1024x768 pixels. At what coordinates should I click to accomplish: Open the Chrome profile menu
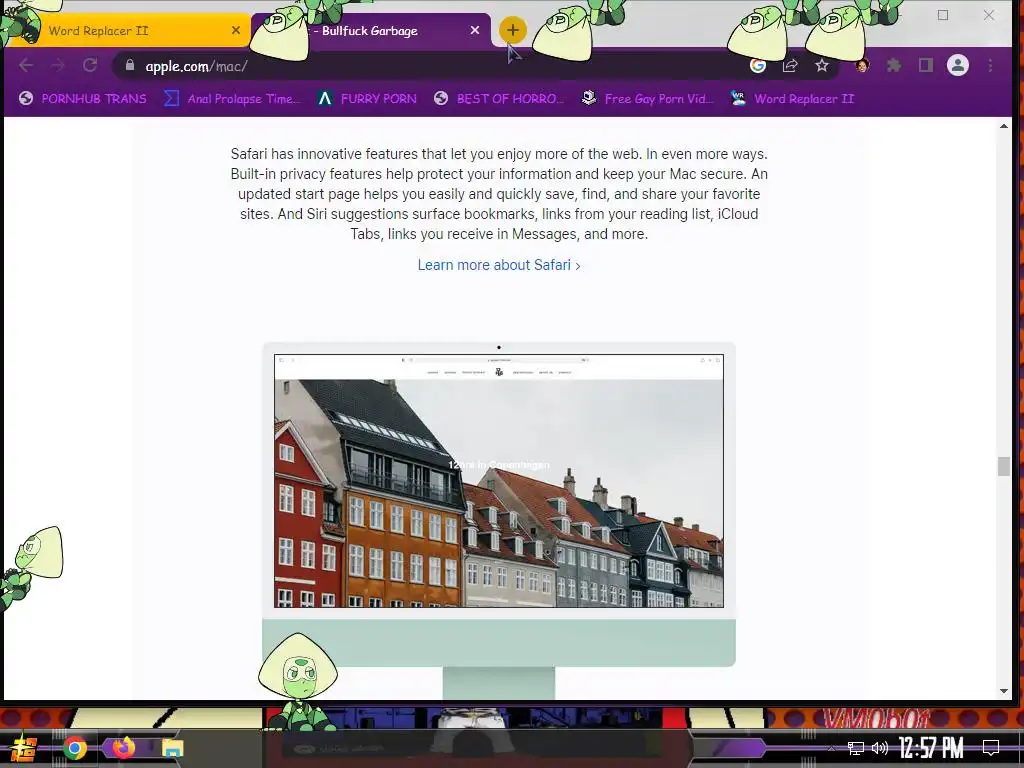tap(957, 65)
